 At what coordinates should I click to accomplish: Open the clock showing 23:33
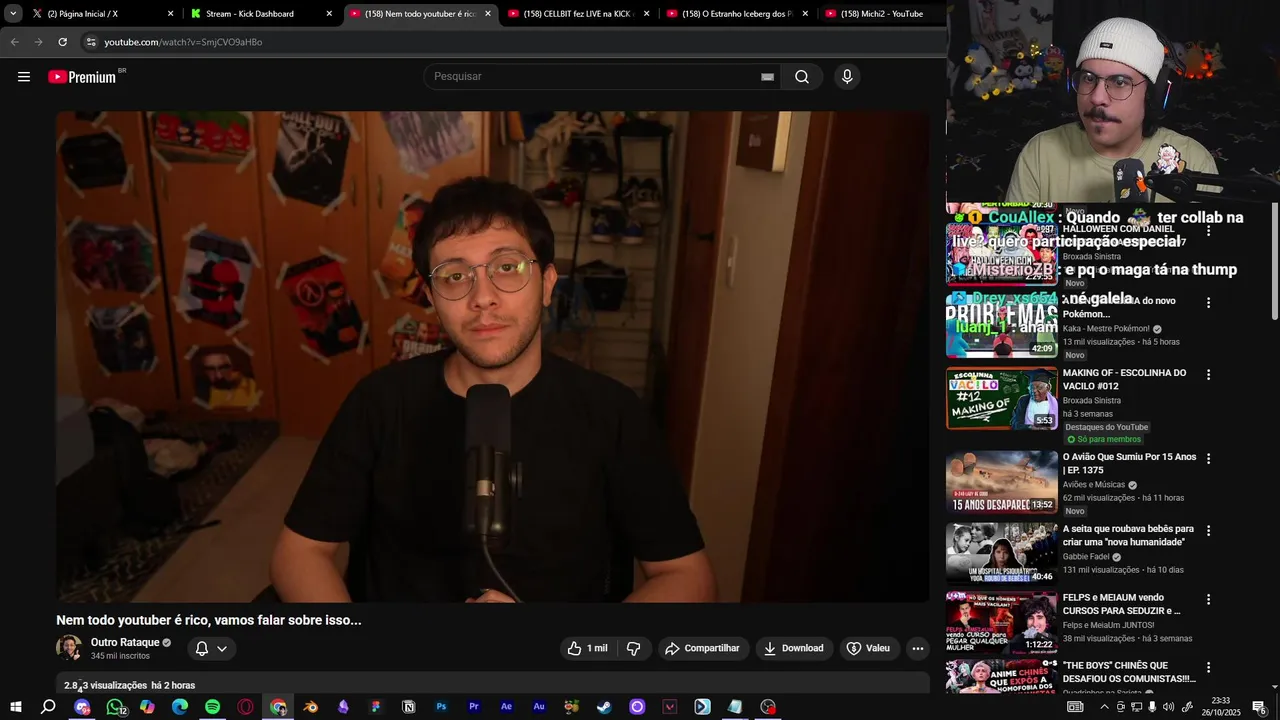click(1221, 707)
